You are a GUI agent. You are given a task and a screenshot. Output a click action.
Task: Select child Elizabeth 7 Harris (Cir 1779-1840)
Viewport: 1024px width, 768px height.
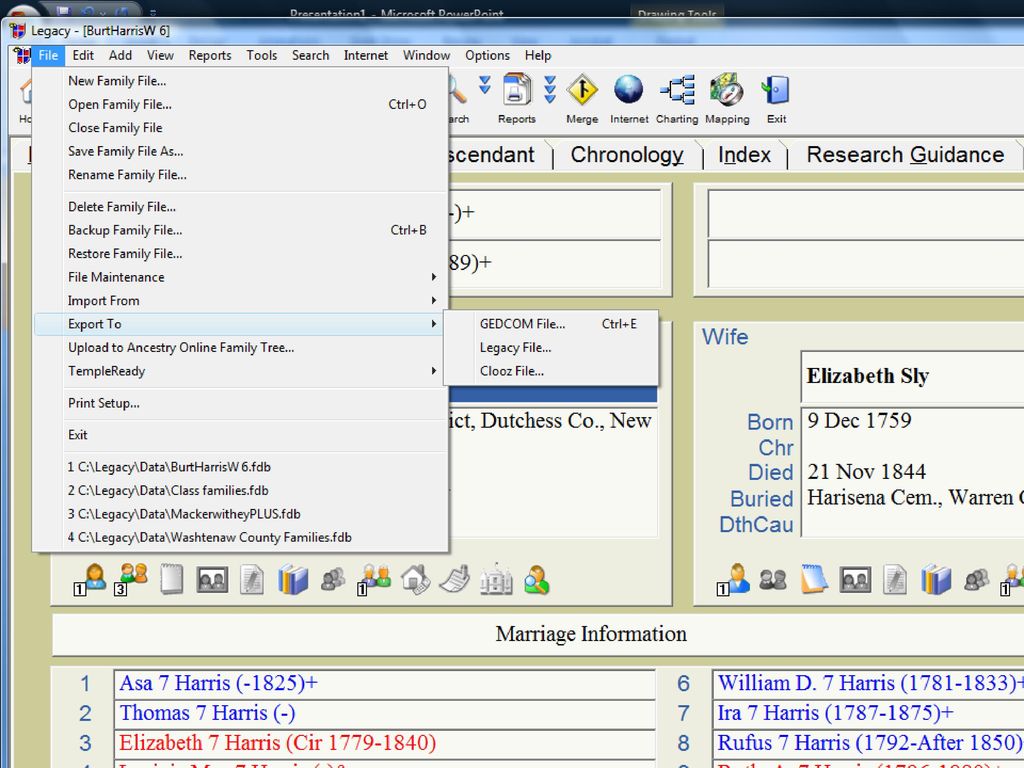(x=385, y=743)
